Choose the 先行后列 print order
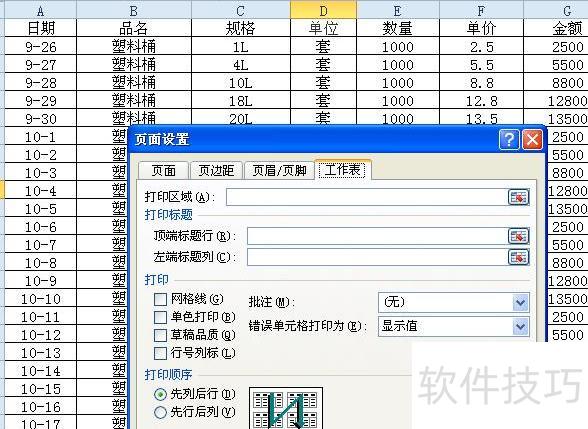 pos(160,412)
